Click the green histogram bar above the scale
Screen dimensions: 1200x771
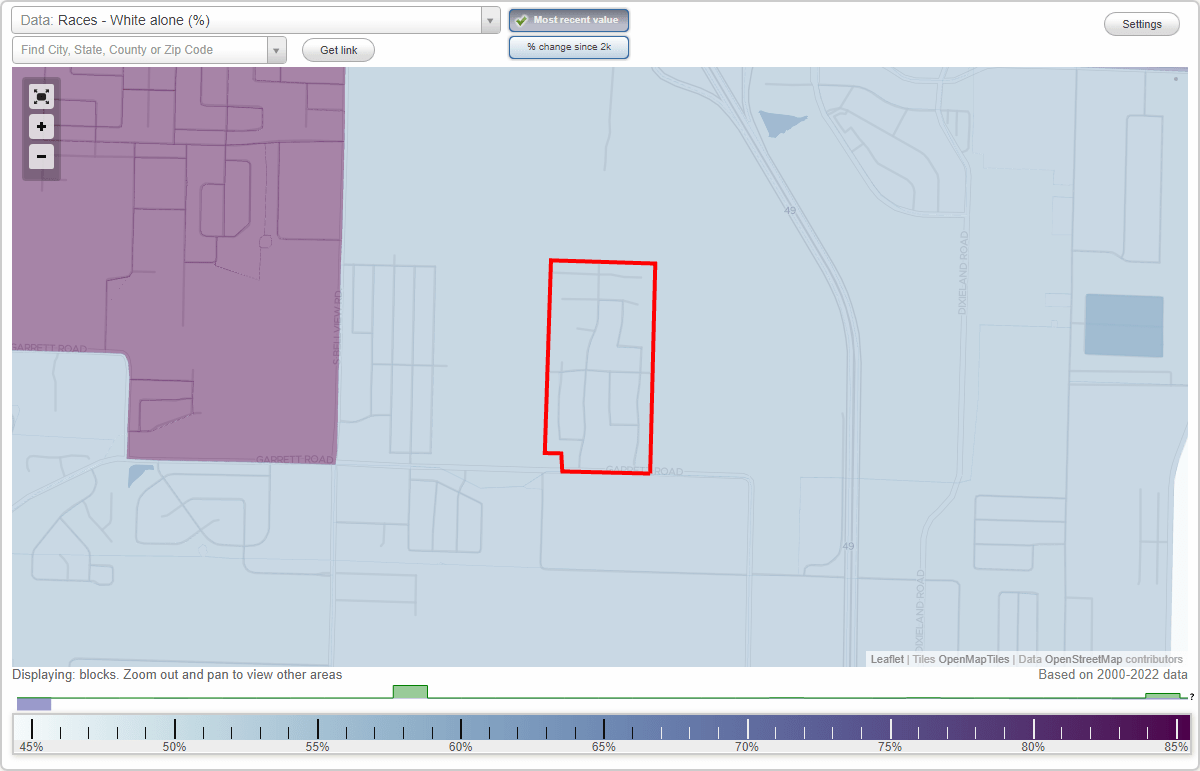[x=412, y=691]
